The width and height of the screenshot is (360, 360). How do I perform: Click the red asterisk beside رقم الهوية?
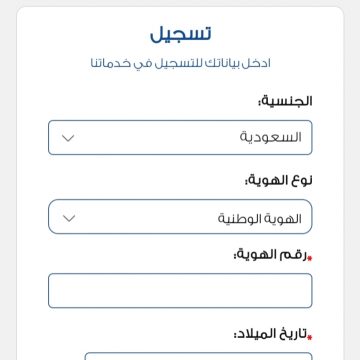tap(309, 258)
